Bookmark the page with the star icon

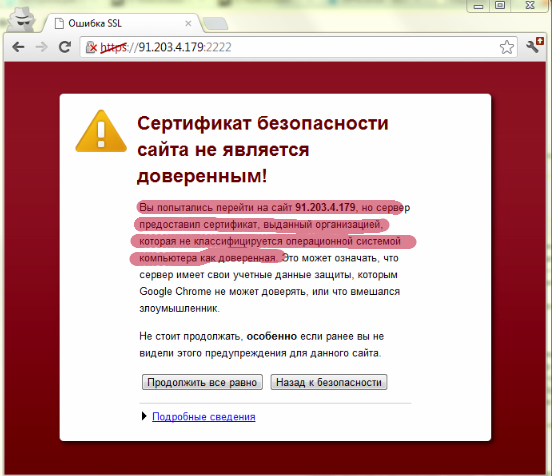507,47
